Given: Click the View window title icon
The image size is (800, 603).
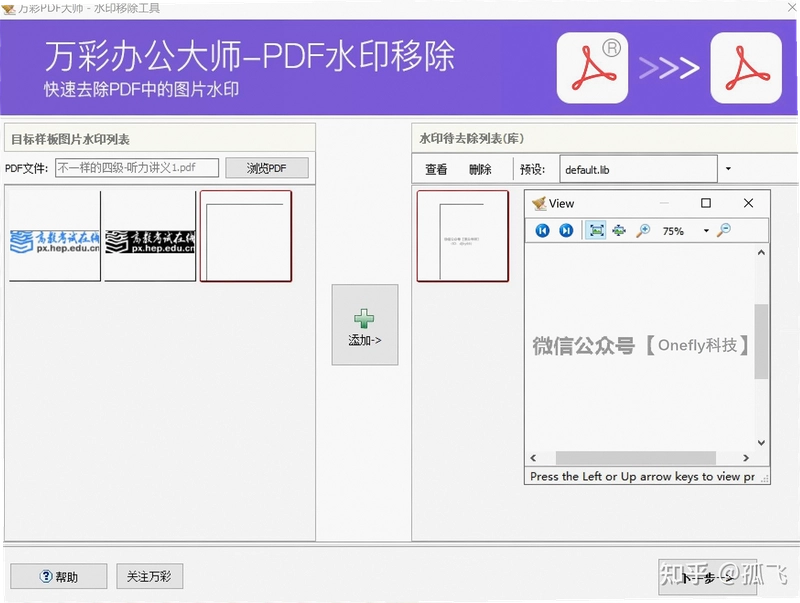Looking at the screenshot, I should (x=539, y=204).
